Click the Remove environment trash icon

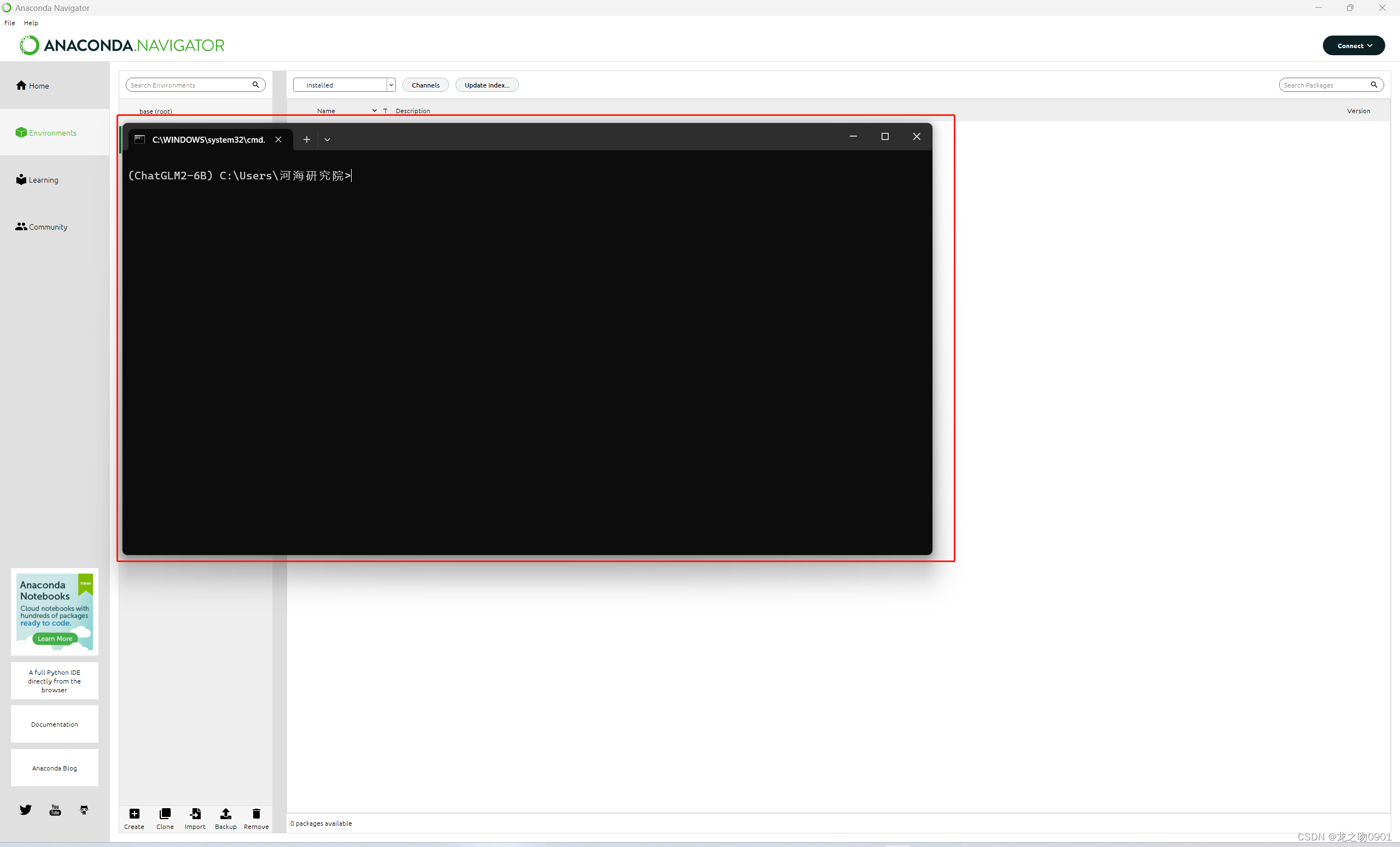click(x=256, y=814)
